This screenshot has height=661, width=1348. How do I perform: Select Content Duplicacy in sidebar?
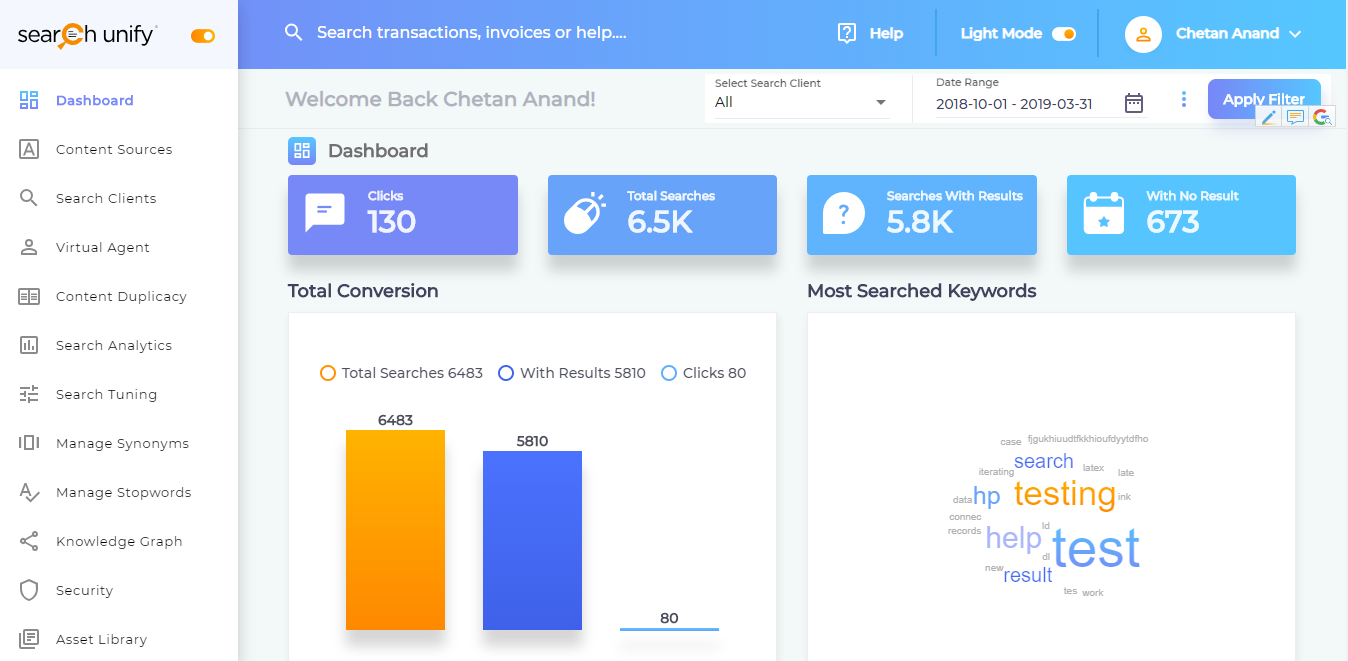click(x=121, y=296)
